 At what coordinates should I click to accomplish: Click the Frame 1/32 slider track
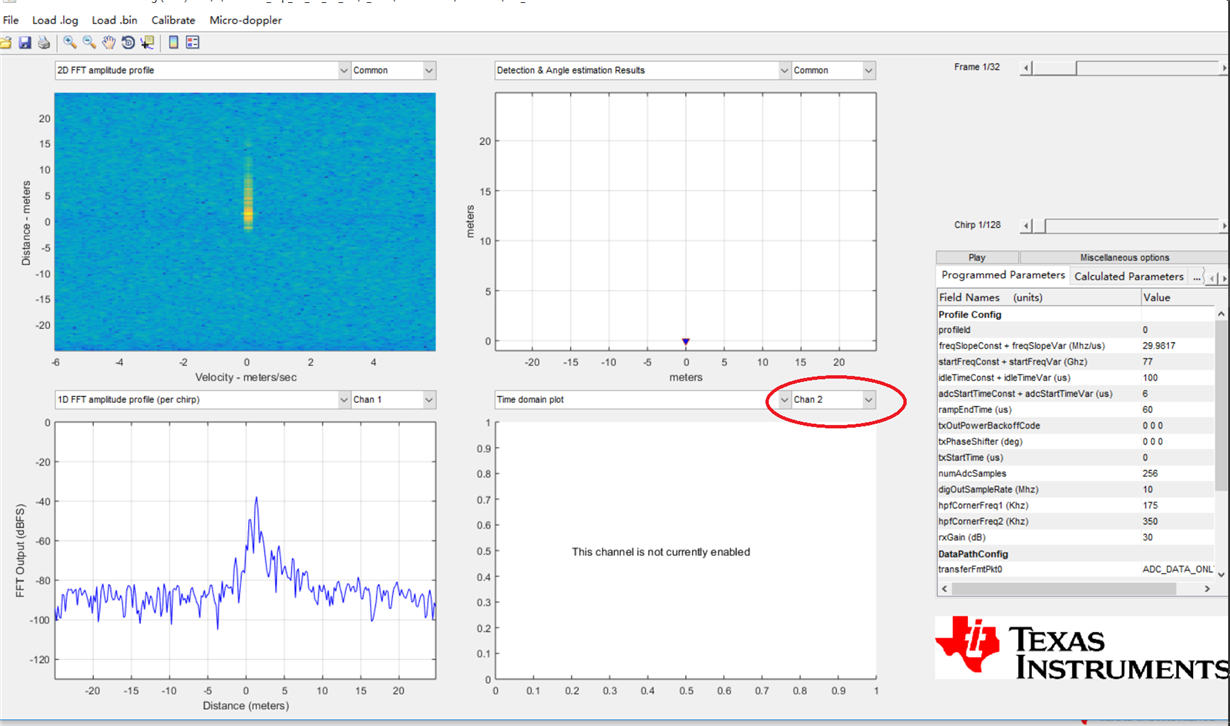[x=1124, y=68]
